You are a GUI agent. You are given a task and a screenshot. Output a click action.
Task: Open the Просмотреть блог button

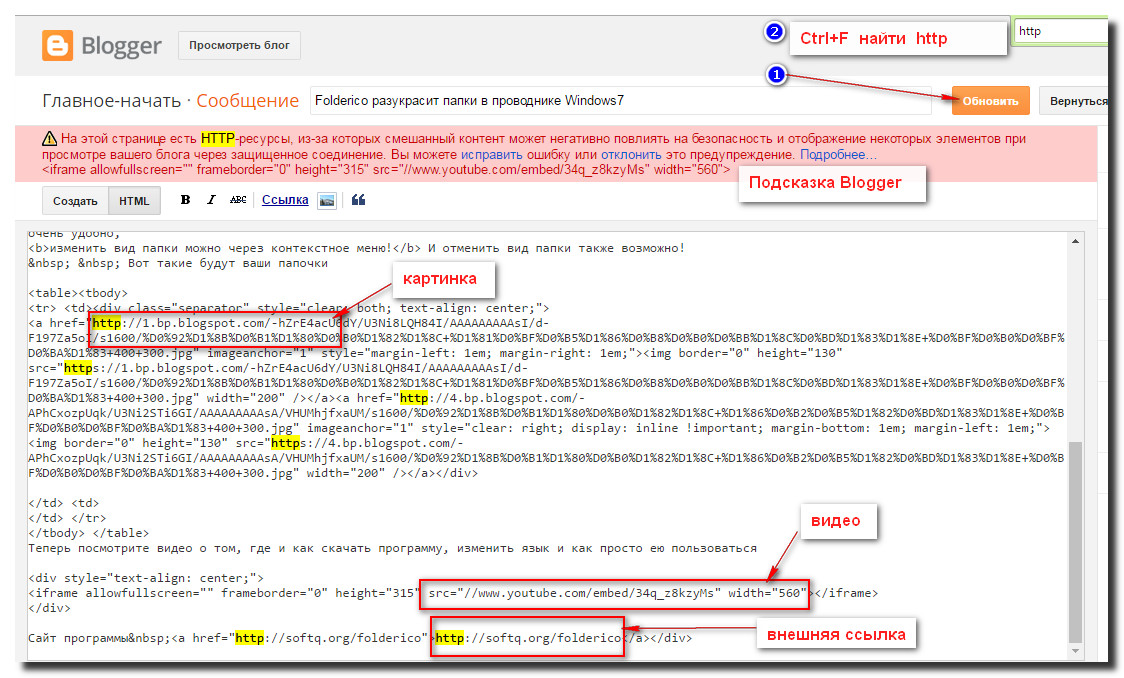click(239, 45)
